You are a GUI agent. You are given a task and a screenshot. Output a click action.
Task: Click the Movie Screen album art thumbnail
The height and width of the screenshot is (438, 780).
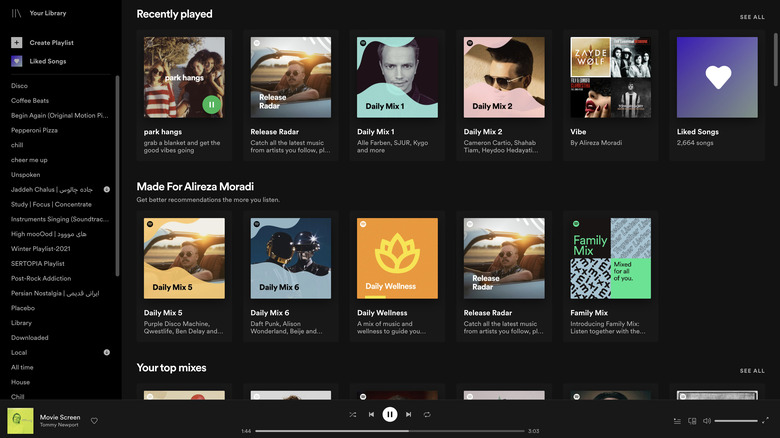[20, 421]
